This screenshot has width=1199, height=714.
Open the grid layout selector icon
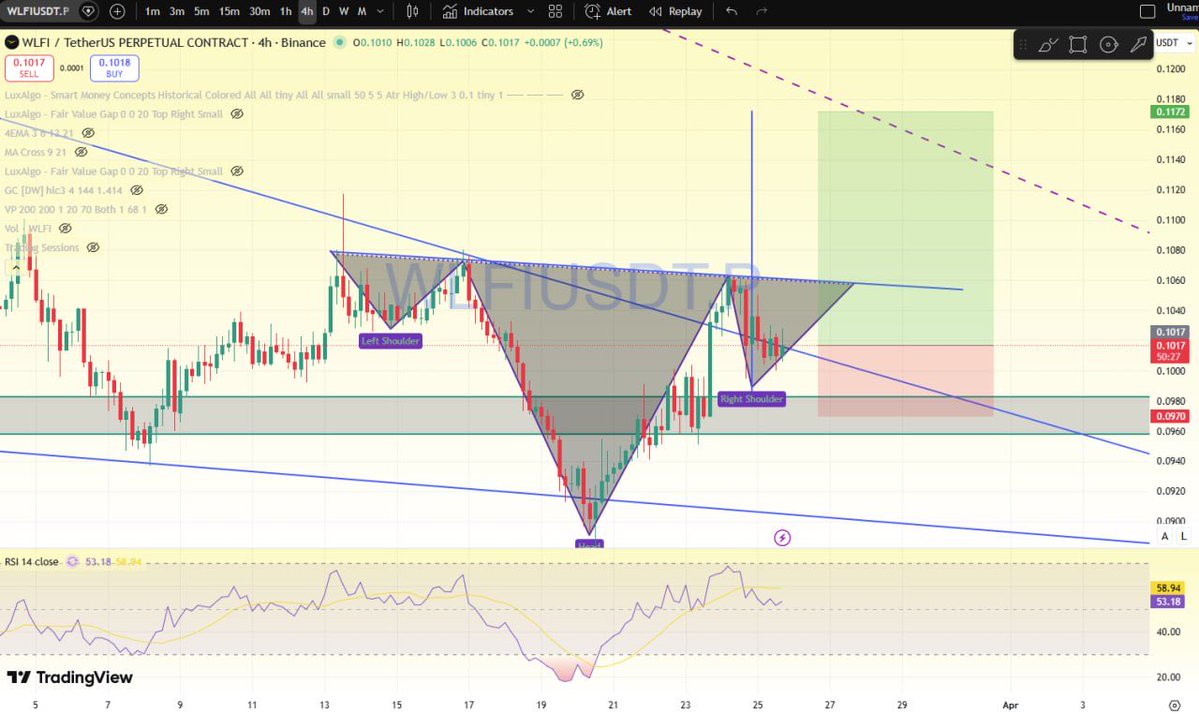(x=554, y=12)
